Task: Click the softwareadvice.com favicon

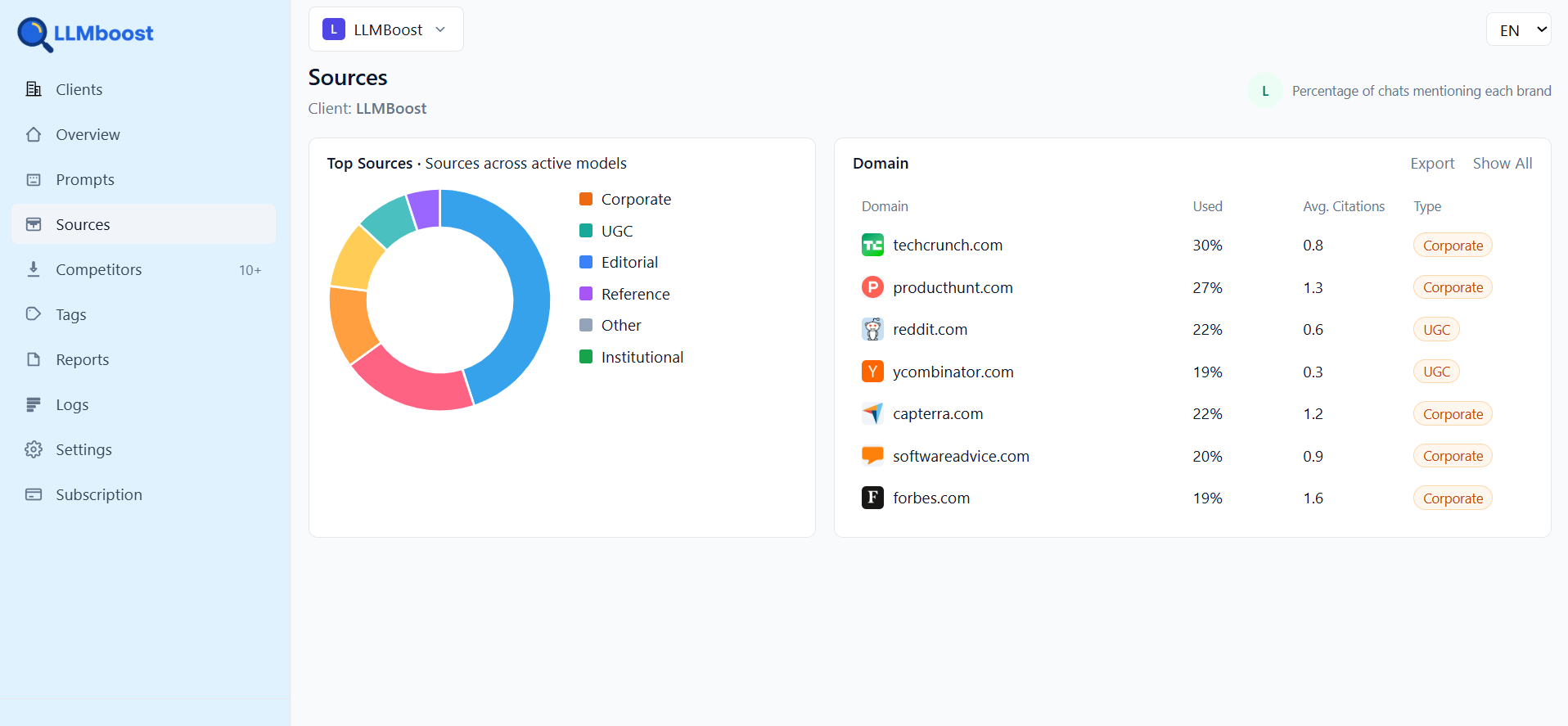Action: coord(872,456)
